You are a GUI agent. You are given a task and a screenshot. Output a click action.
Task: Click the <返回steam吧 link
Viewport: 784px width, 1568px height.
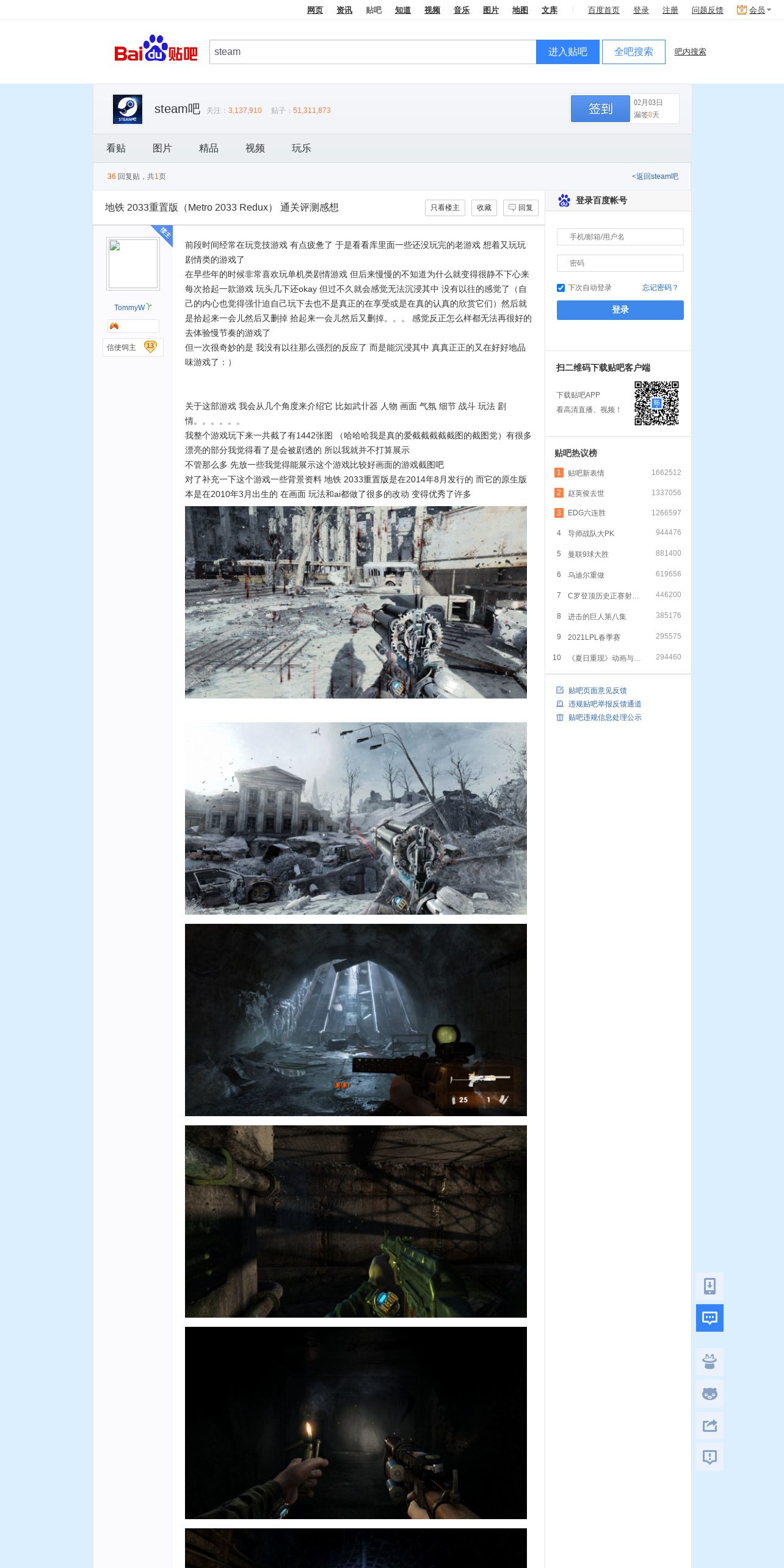[655, 176]
